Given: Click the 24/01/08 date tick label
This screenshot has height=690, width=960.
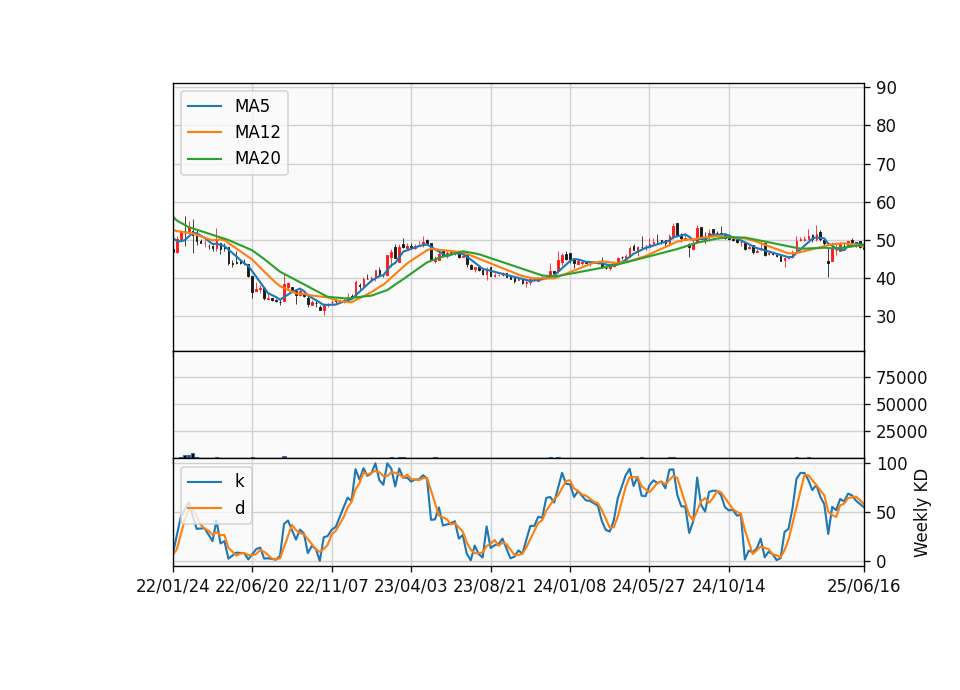Looking at the screenshot, I should click(569, 586).
